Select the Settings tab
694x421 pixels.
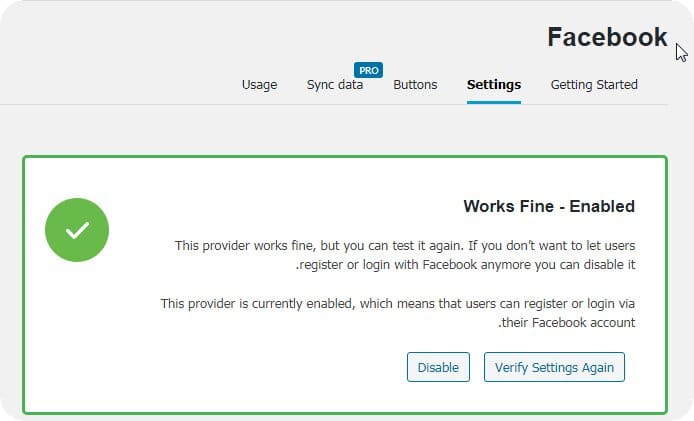[494, 85]
